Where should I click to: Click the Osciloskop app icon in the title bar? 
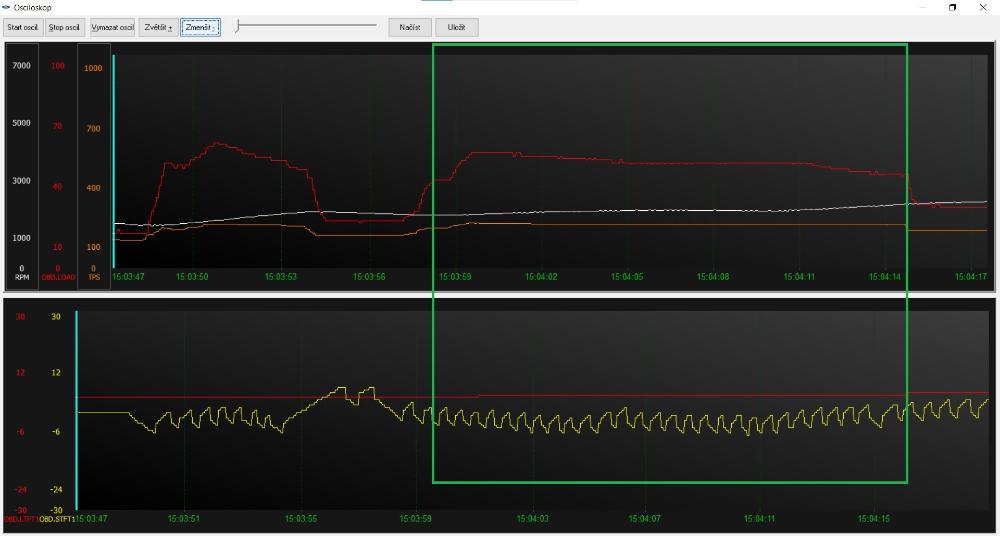[6, 7]
